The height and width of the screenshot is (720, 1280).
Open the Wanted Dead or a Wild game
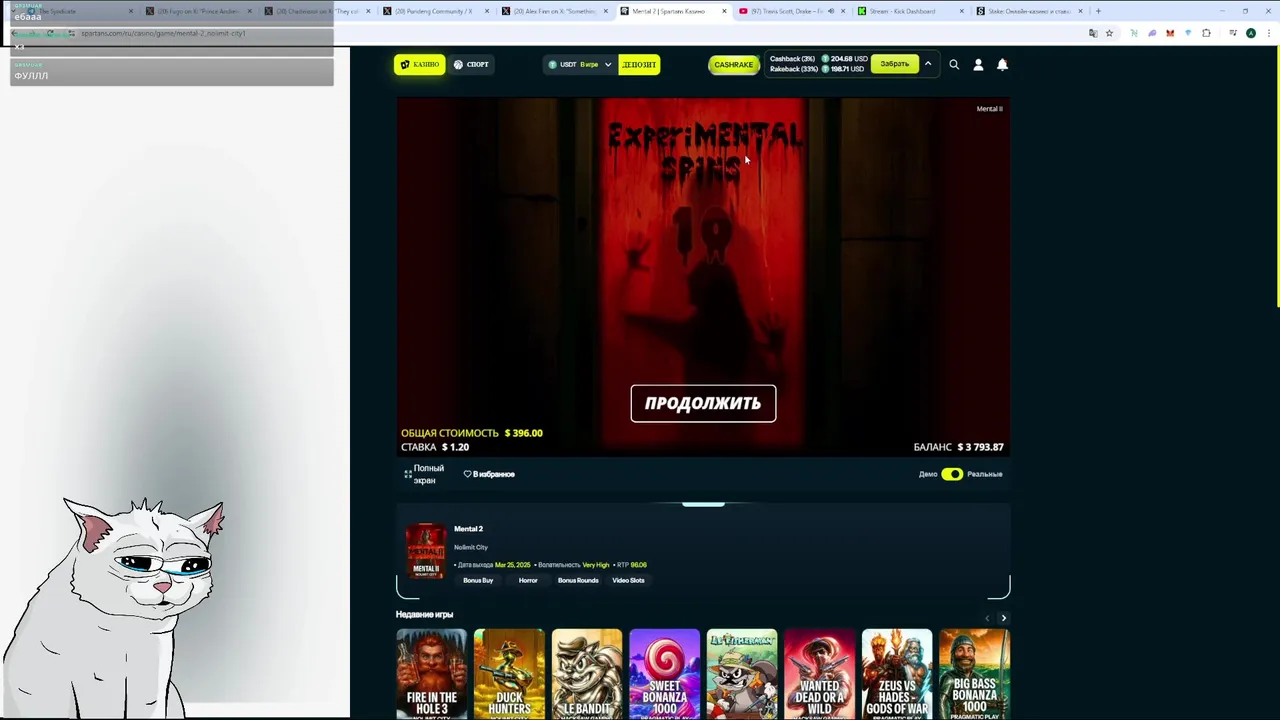pyautogui.click(x=819, y=674)
